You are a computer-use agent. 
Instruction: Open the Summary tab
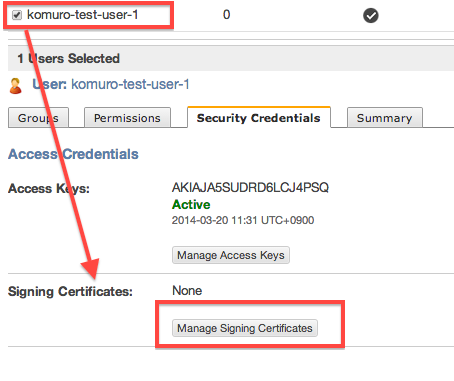click(x=385, y=118)
